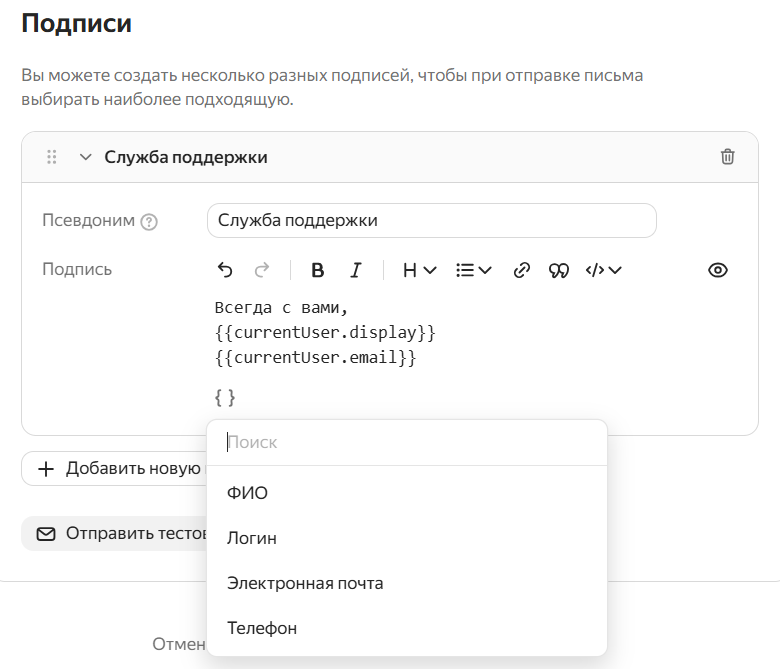Click the {{currentUser.display}} line in signature
Viewport: 780px width, 669px height.
(325, 332)
